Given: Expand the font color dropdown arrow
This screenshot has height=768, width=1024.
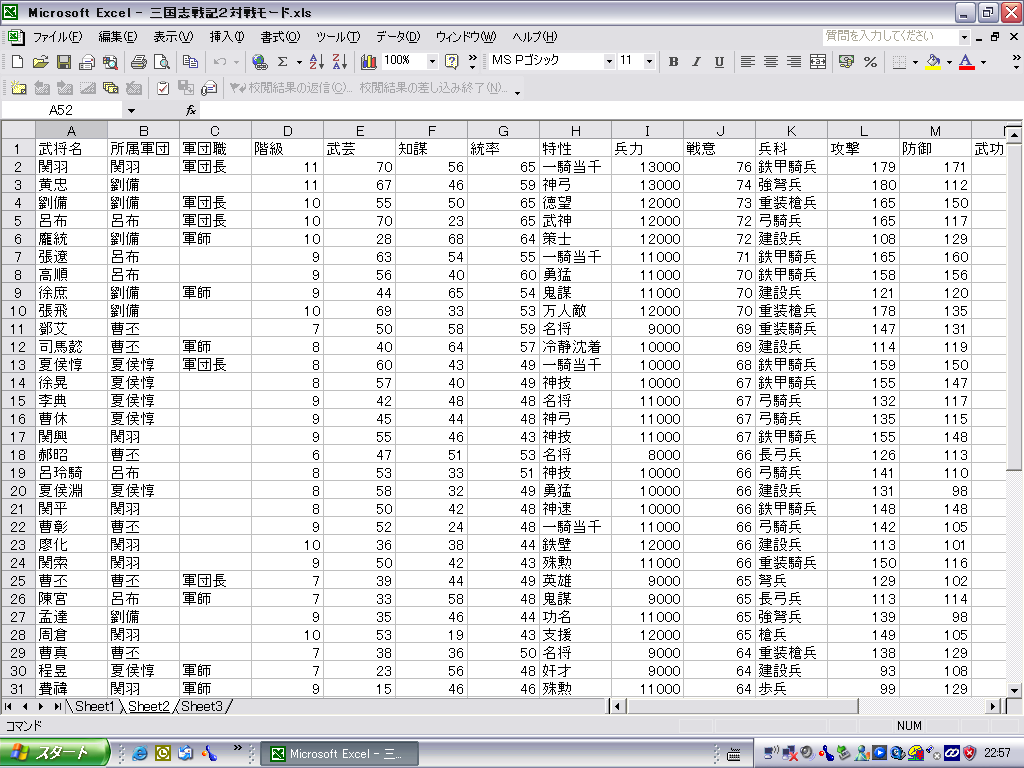Looking at the screenshot, I should point(984,62).
